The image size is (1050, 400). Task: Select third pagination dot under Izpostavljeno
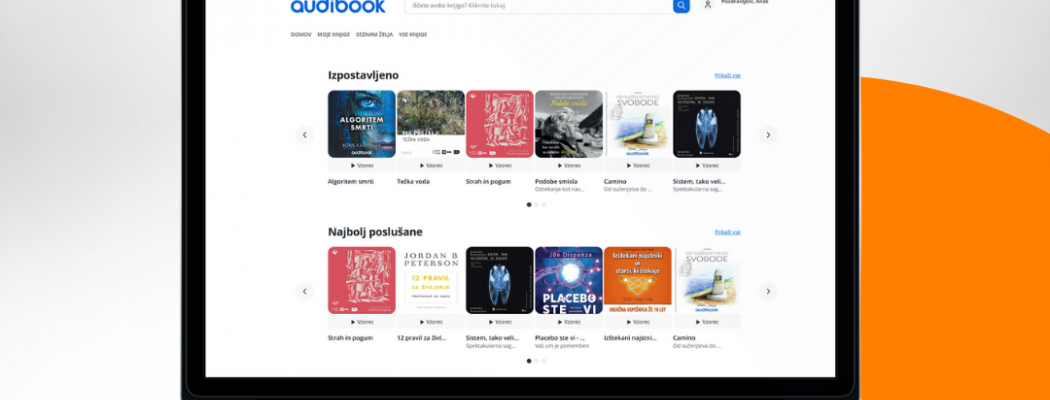544,205
